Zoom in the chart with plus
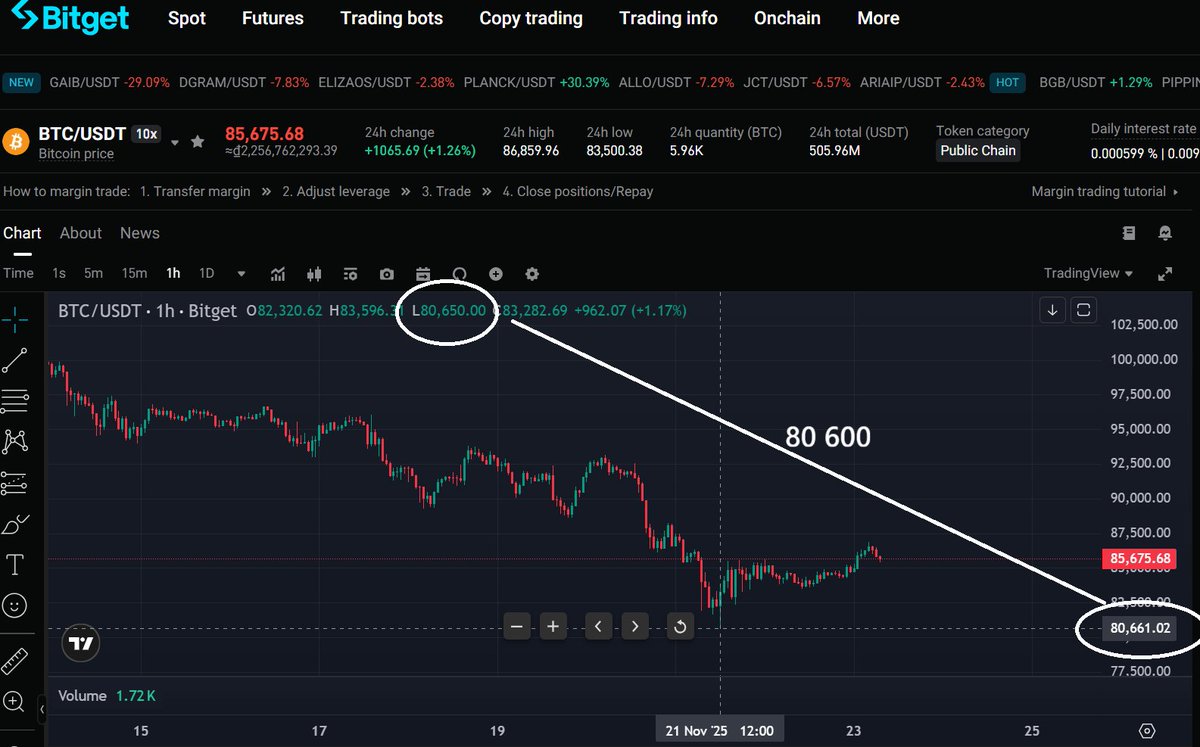The width and height of the screenshot is (1200, 747). (x=553, y=627)
